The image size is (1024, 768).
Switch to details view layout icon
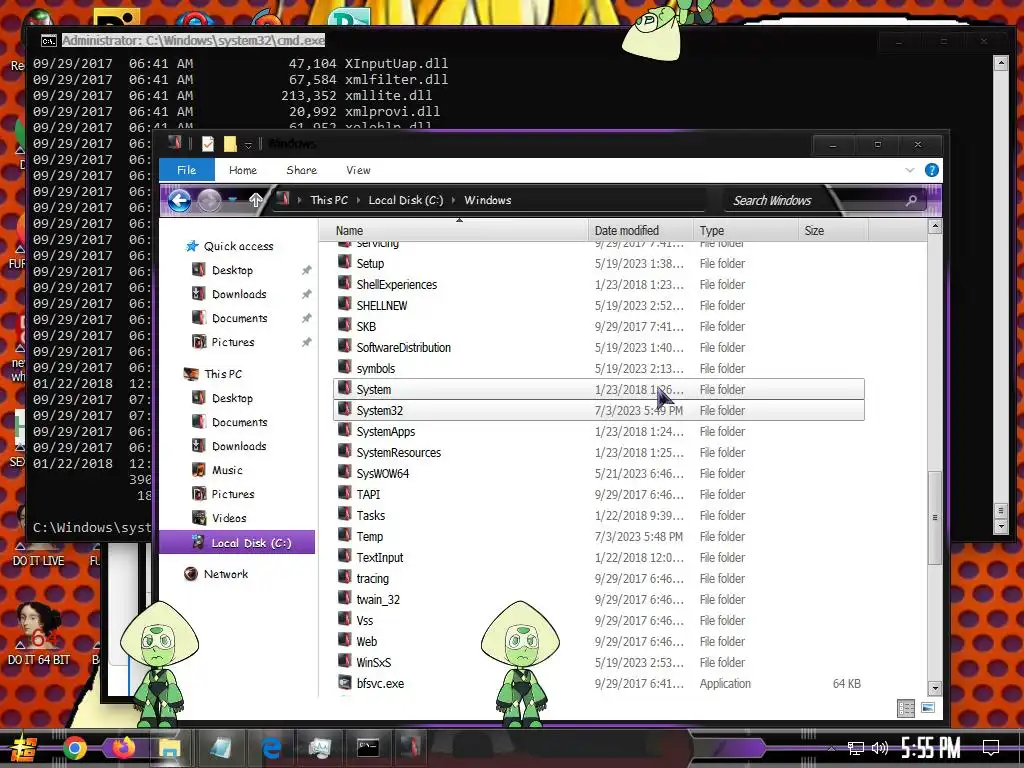[906, 709]
